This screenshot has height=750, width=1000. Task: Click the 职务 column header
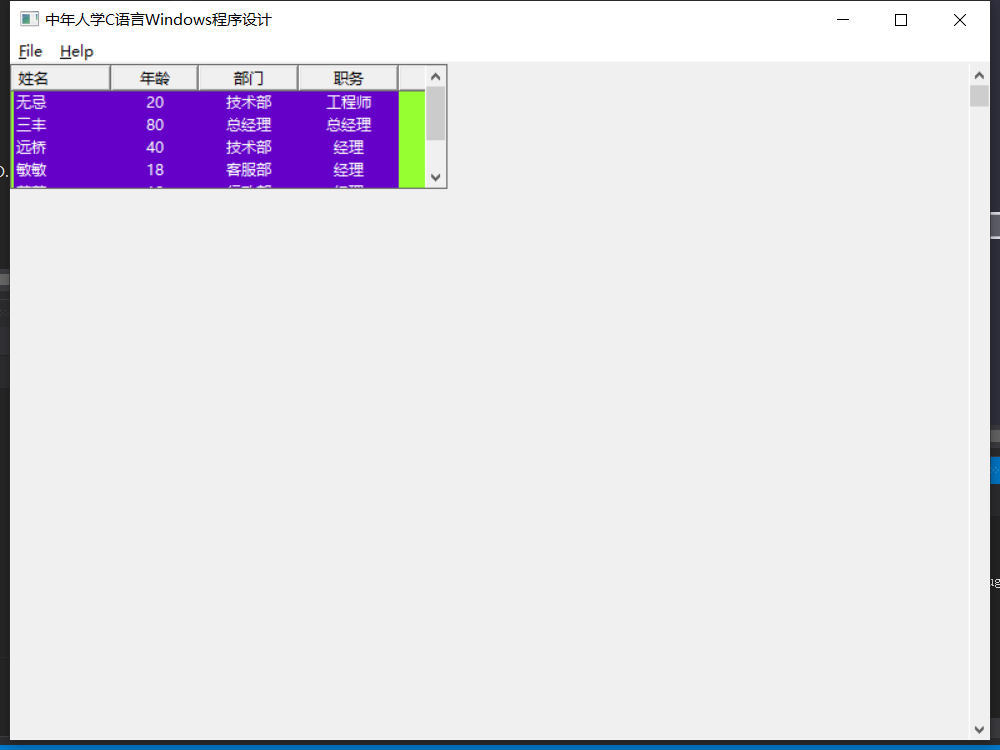tap(348, 78)
